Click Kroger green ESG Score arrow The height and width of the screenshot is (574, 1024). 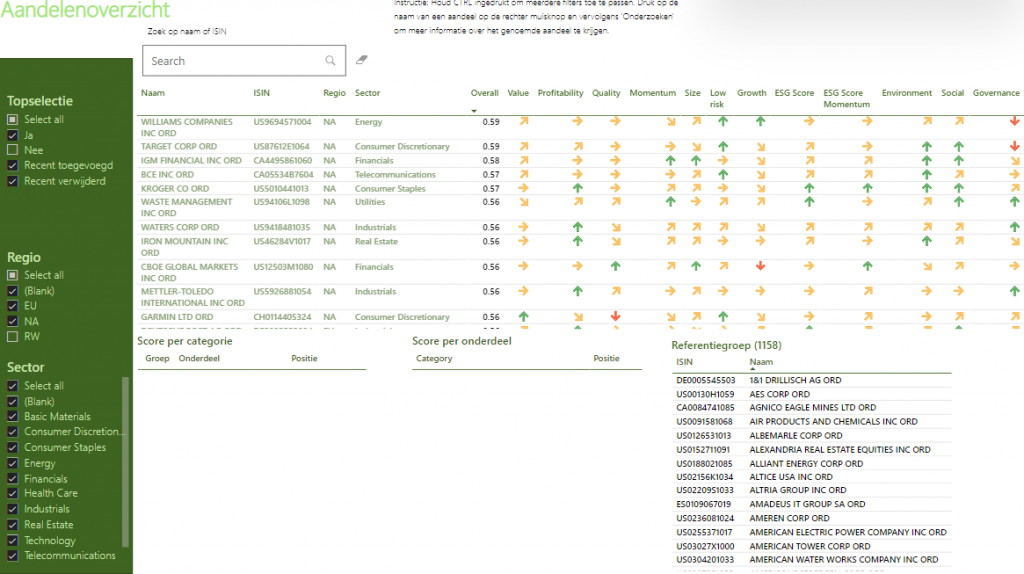tap(809, 188)
